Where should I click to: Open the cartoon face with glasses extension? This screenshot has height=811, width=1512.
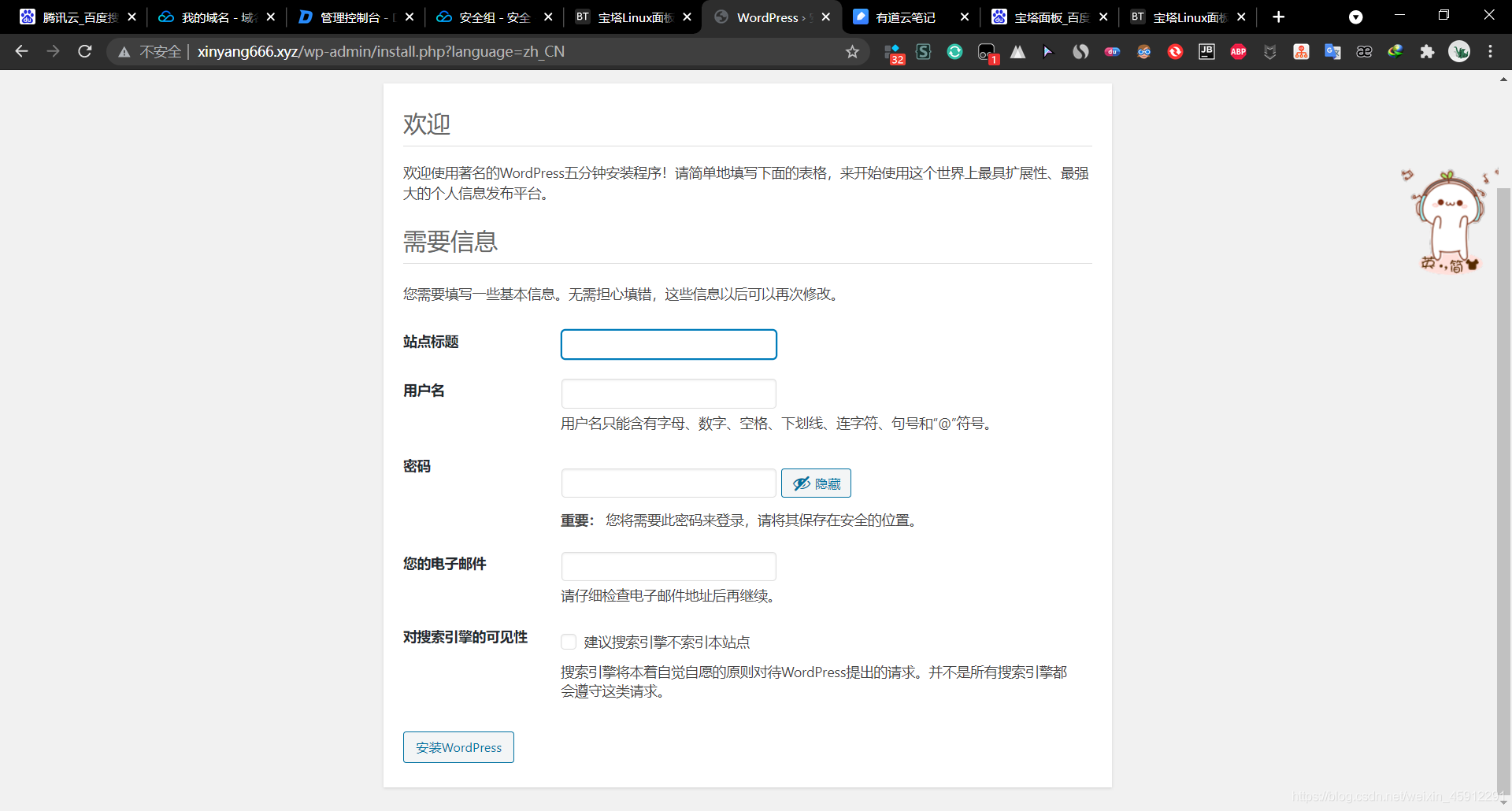click(1144, 52)
